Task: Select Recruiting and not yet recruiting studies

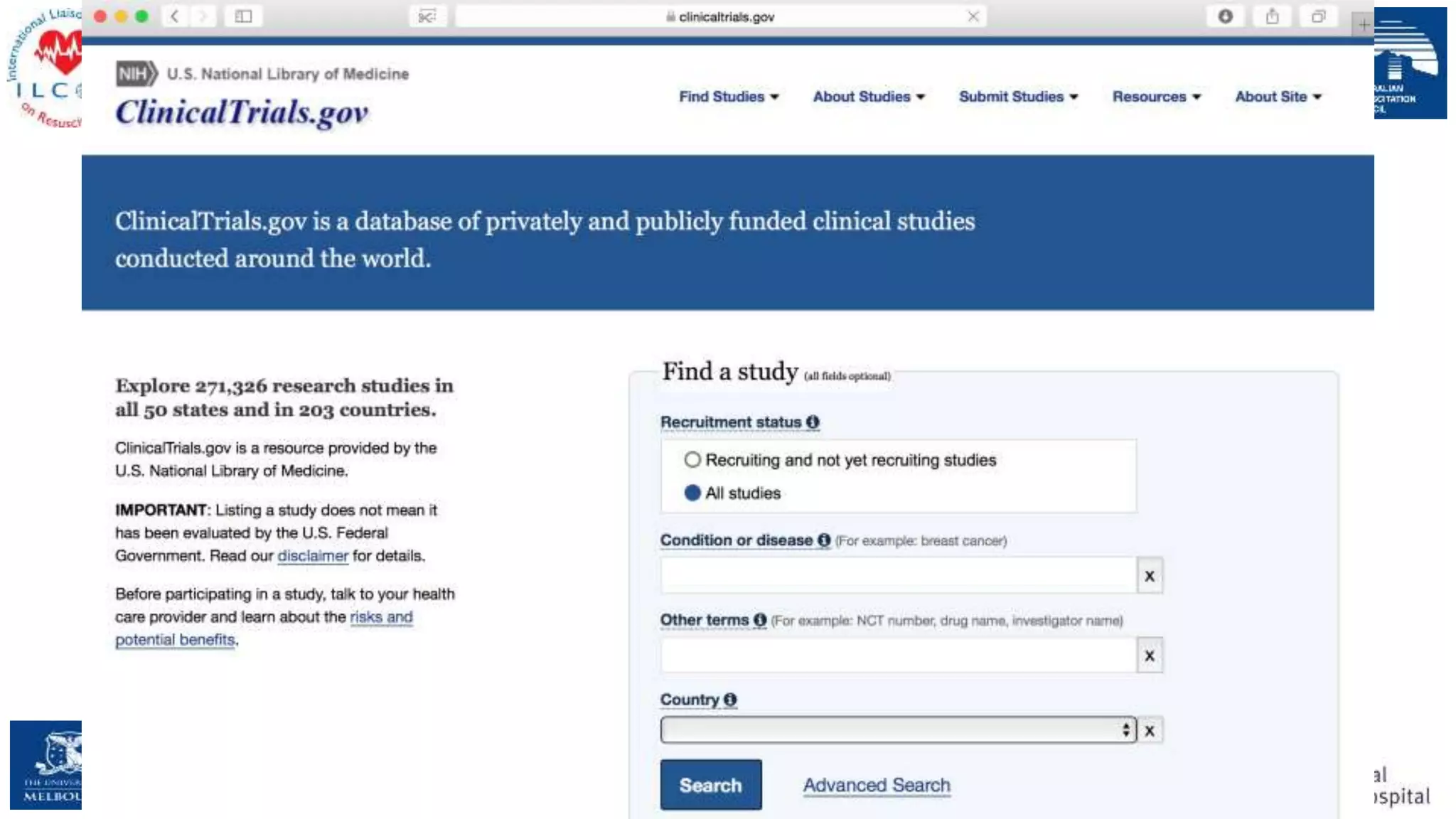Action: coord(692,460)
